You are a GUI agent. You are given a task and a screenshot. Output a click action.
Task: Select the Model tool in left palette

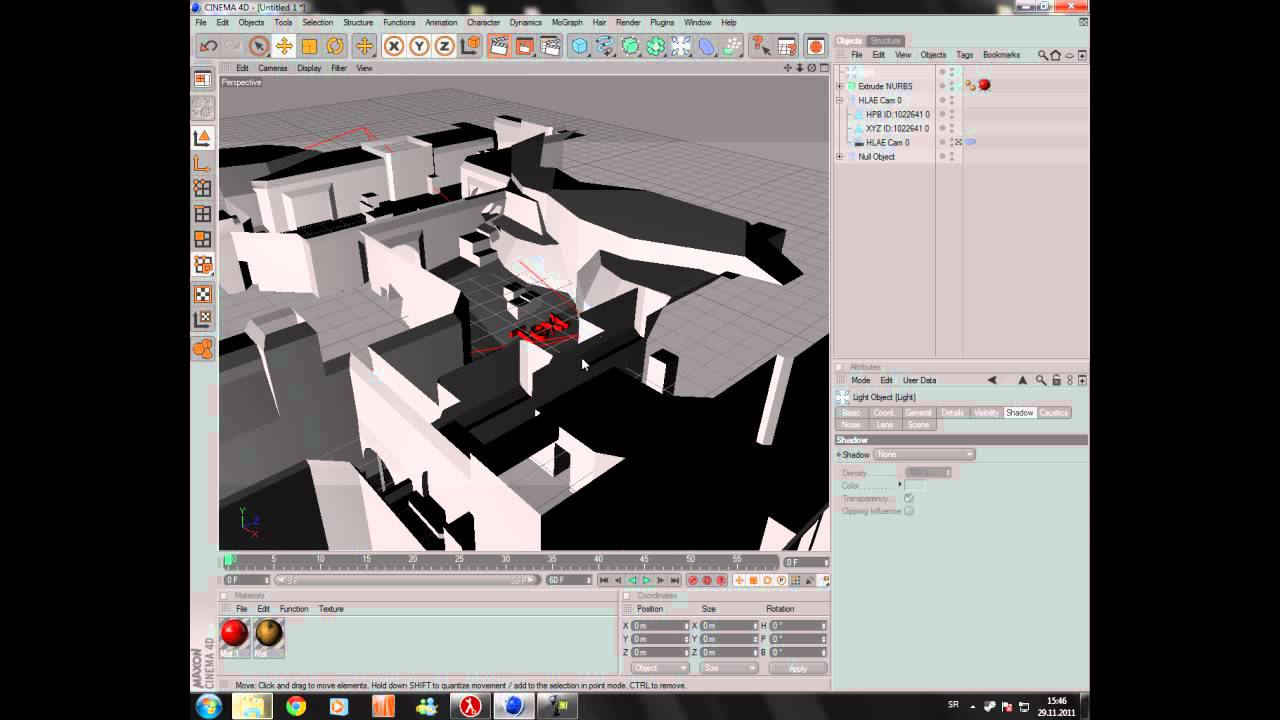tap(202, 137)
